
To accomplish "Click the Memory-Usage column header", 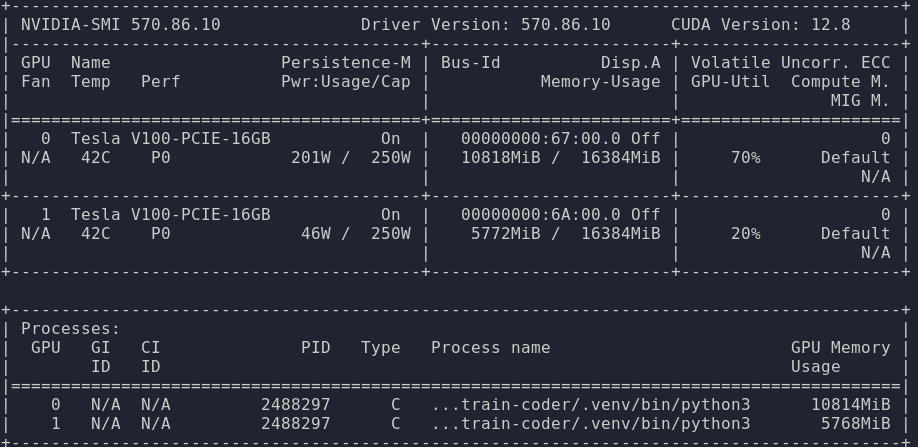I will (601, 81).
